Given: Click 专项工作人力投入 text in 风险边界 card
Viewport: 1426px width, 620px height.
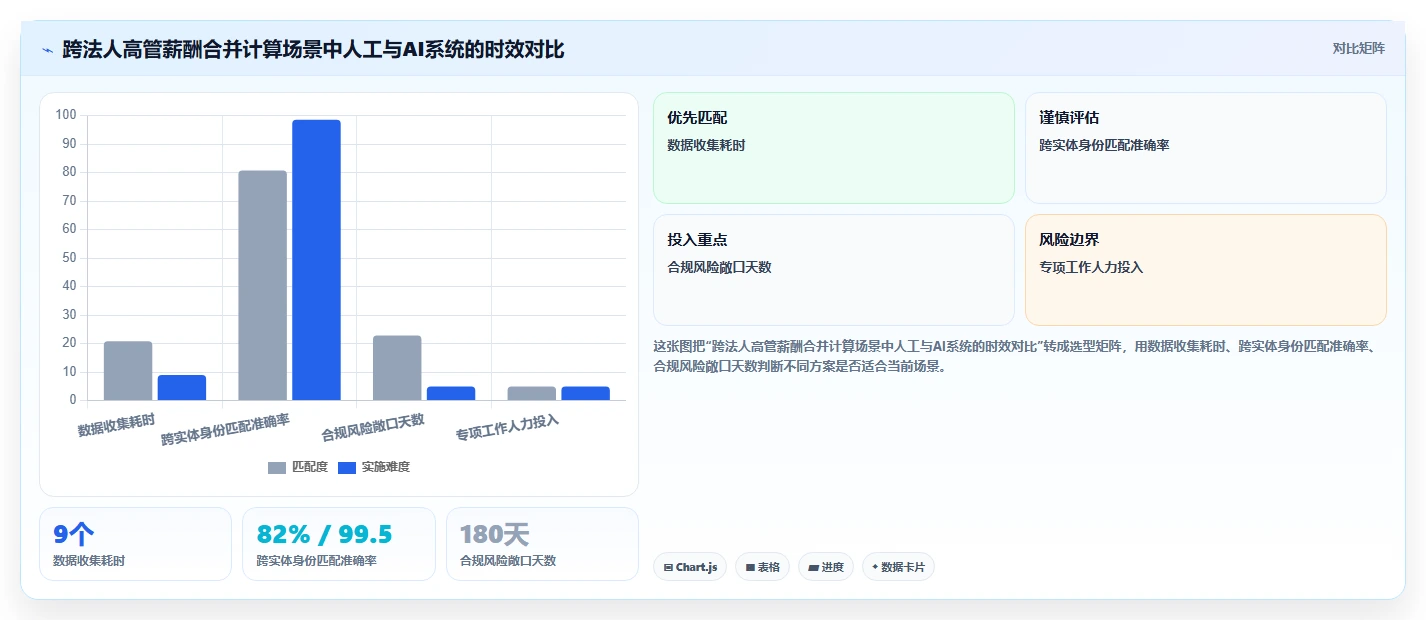Looking at the screenshot, I should coord(1091,267).
